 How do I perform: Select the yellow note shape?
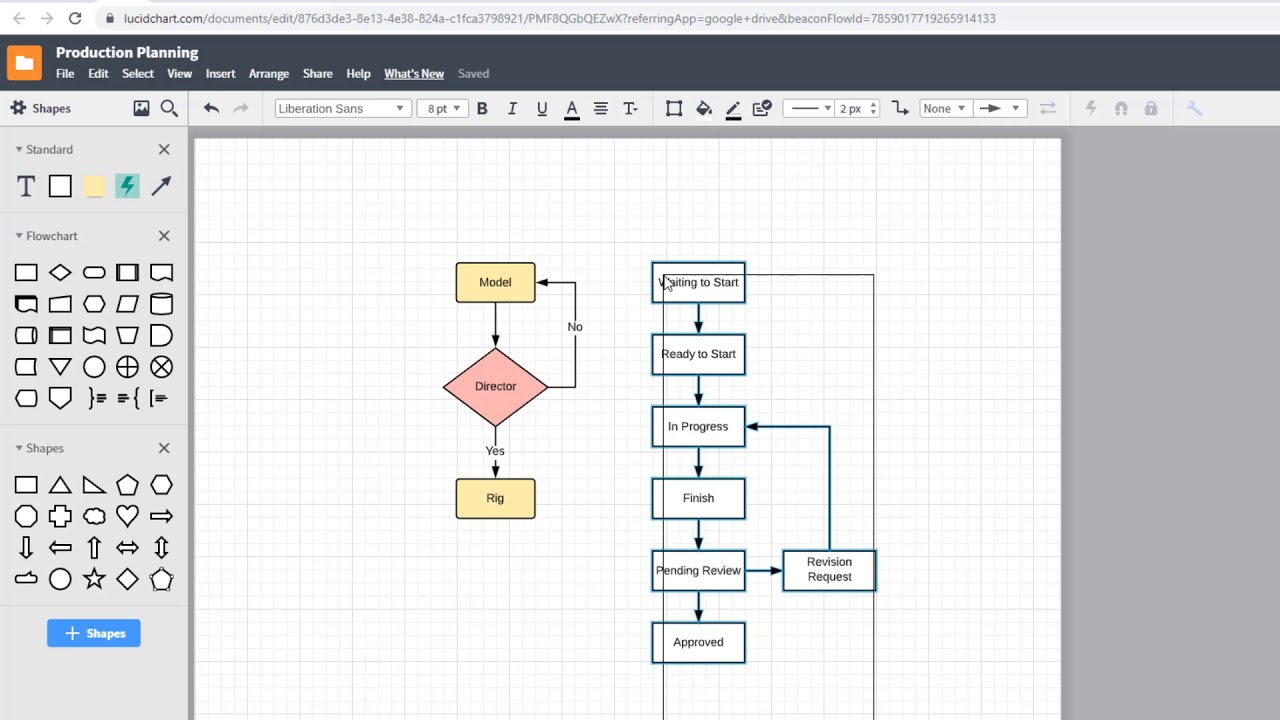click(x=94, y=186)
